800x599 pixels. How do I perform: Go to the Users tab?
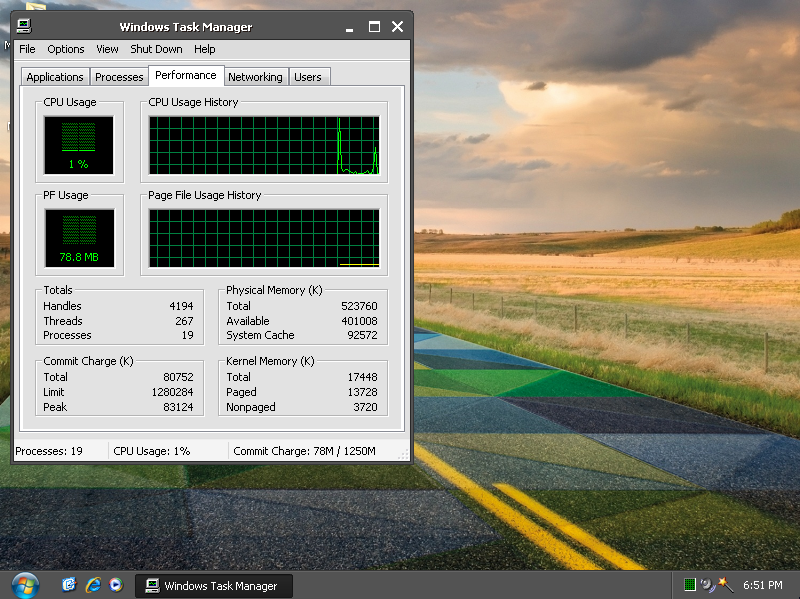(308, 77)
